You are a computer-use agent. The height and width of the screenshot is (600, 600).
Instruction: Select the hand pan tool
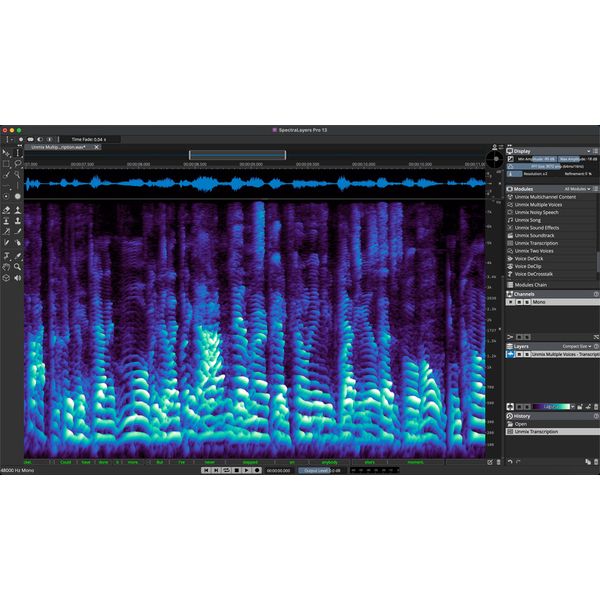coord(6,267)
